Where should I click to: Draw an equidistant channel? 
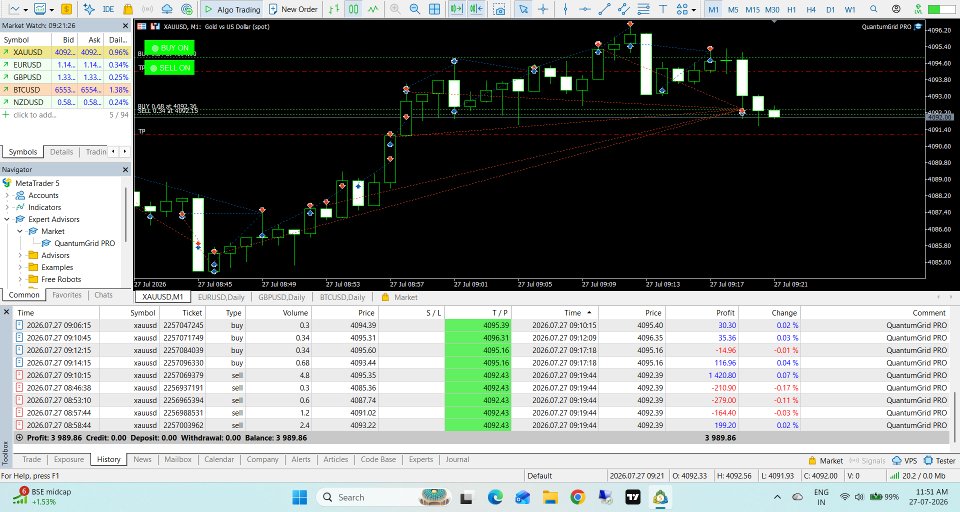(623, 9)
